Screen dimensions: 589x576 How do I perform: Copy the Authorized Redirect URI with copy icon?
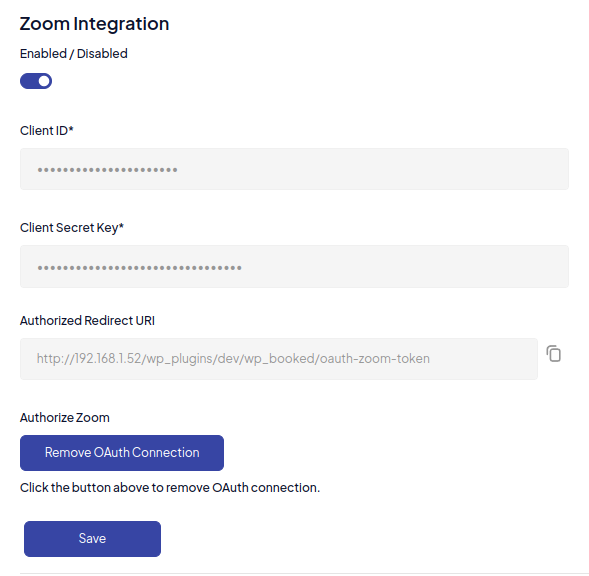click(x=554, y=354)
